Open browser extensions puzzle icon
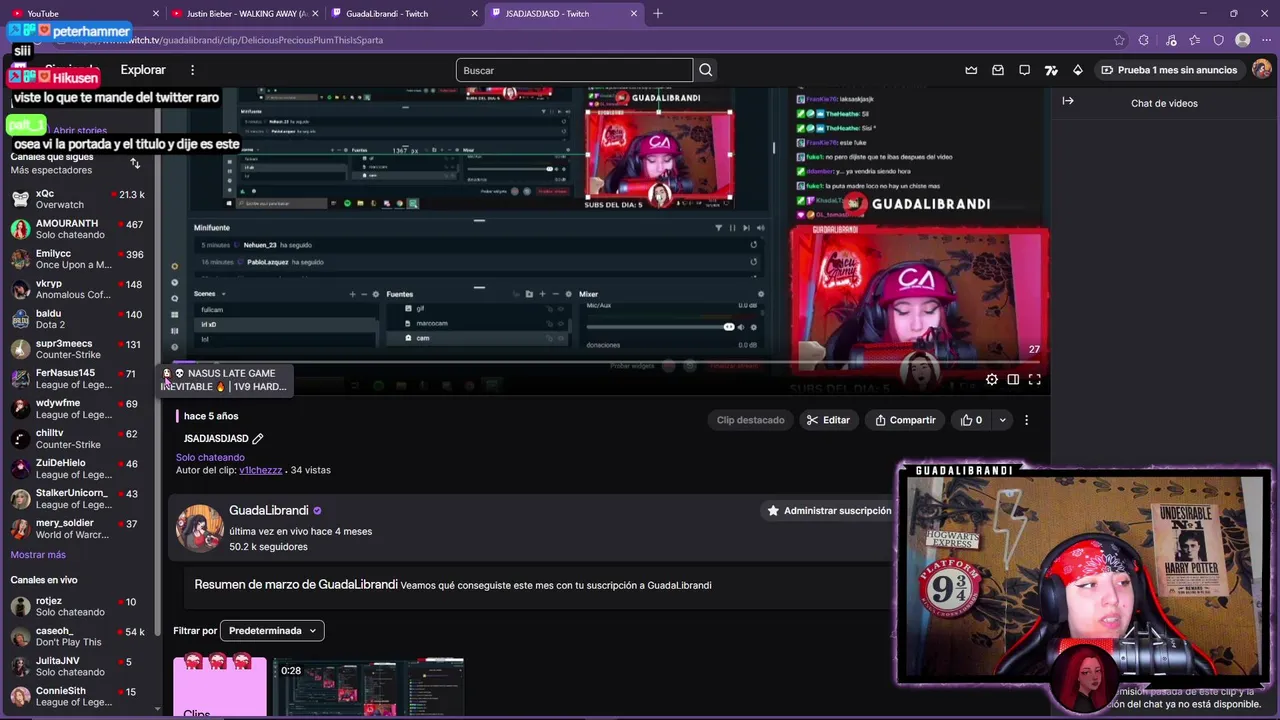This screenshot has width=1280, height=720. pos(1144,40)
